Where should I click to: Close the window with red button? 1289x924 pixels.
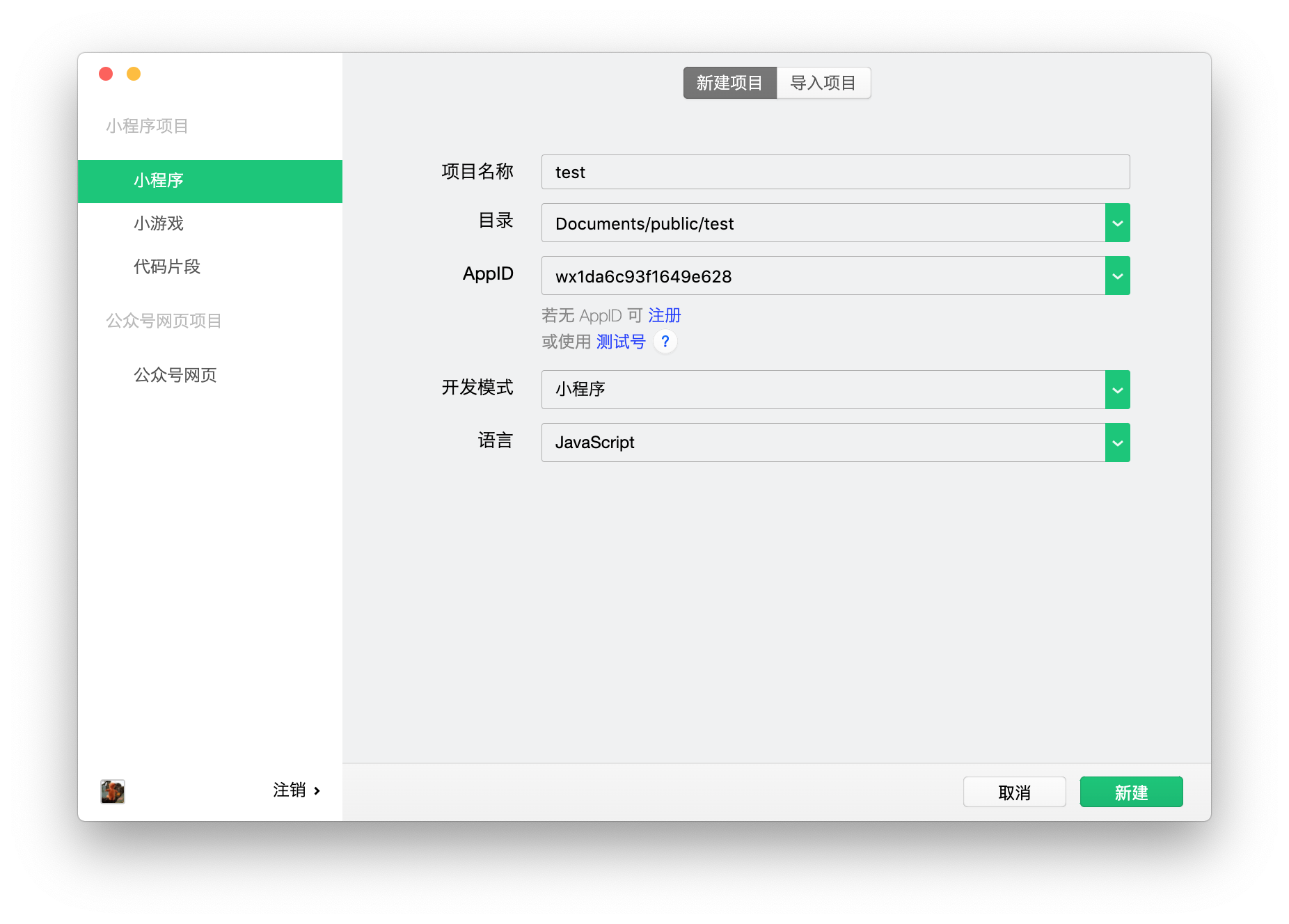tap(106, 74)
